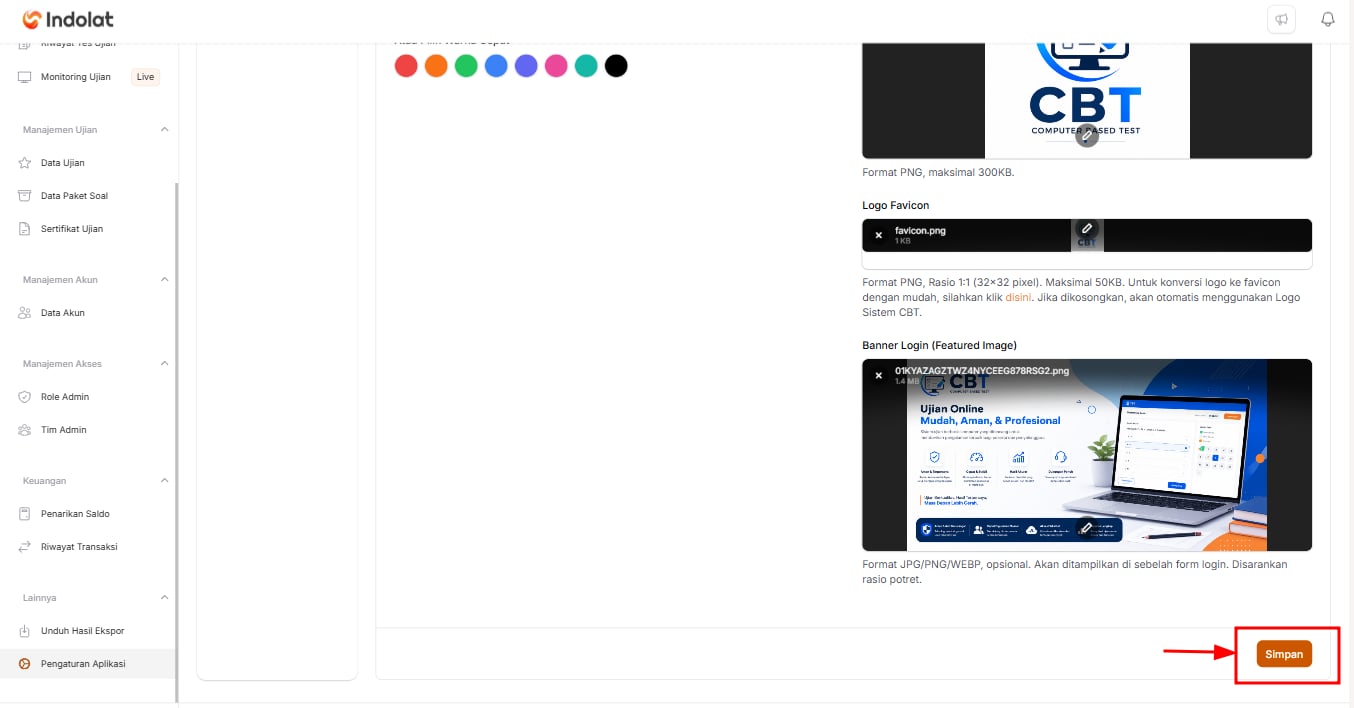The width and height of the screenshot is (1354, 708).
Task: Click the Riwayat Transaksi arrows icon
Action: click(25, 547)
